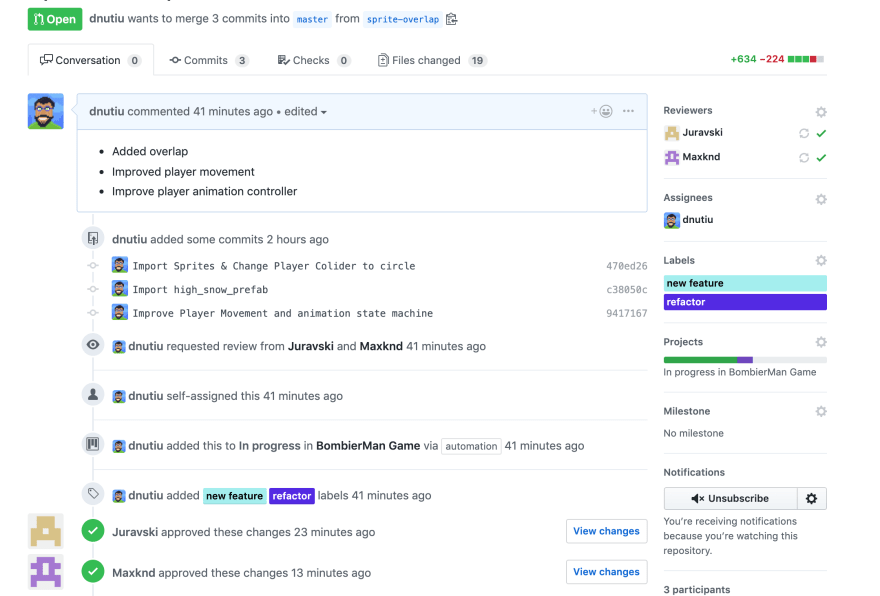Screen dimensions: 880x596
Task: Click the automation badge in timeline
Action: tap(471, 446)
